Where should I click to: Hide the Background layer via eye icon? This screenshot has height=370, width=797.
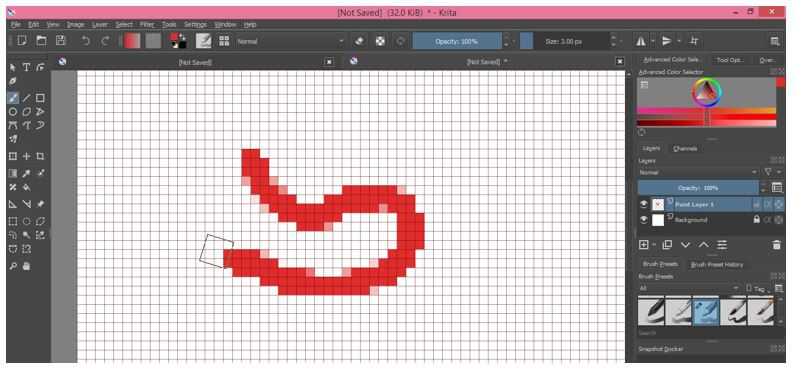pyautogui.click(x=643, y=220)
